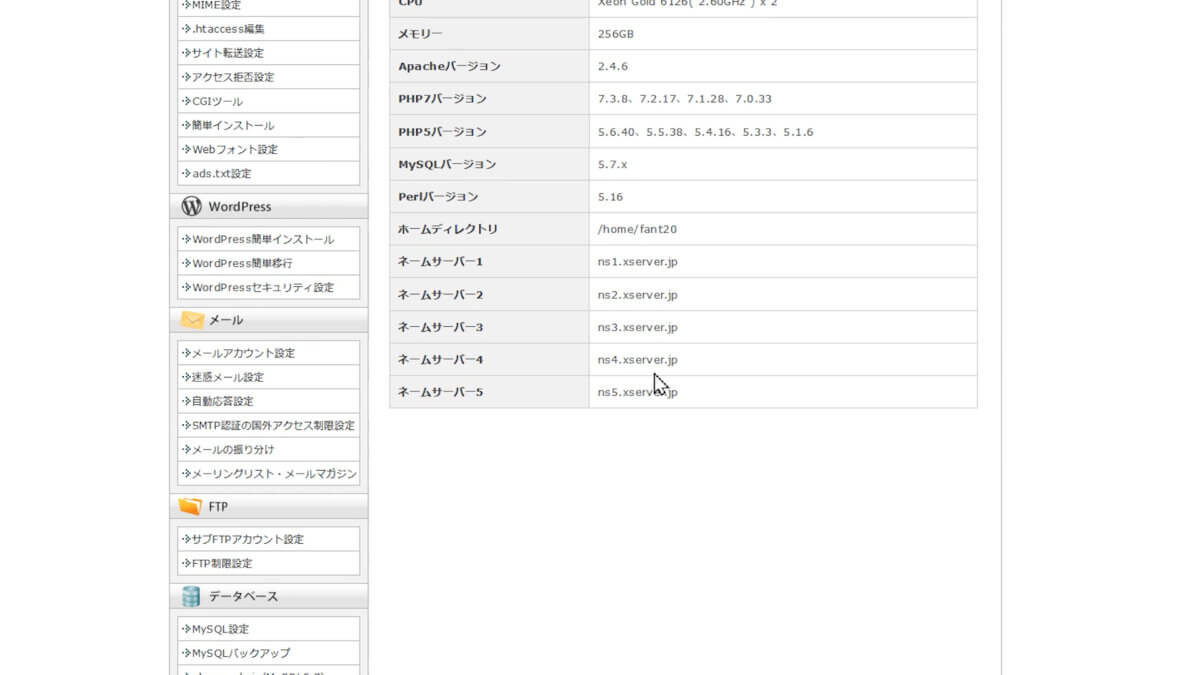Click the Perlバージョン label

pos(438,197)
